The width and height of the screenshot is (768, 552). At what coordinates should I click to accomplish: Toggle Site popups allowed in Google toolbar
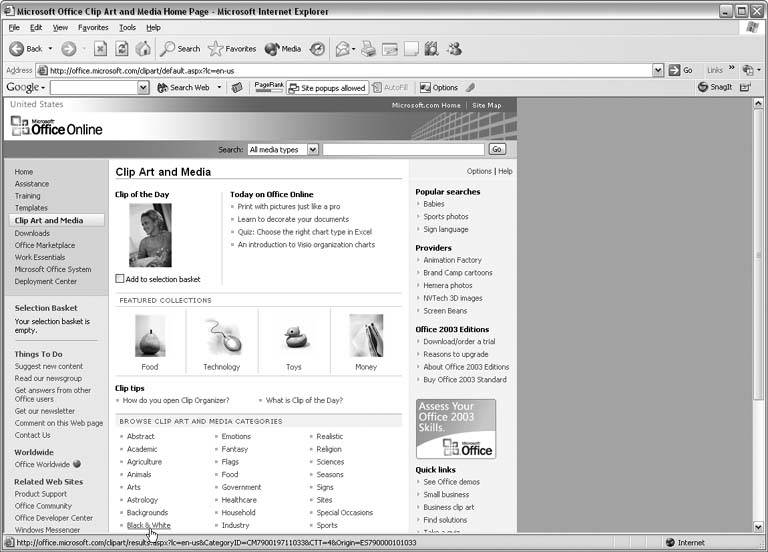click(x=327, y=88)
